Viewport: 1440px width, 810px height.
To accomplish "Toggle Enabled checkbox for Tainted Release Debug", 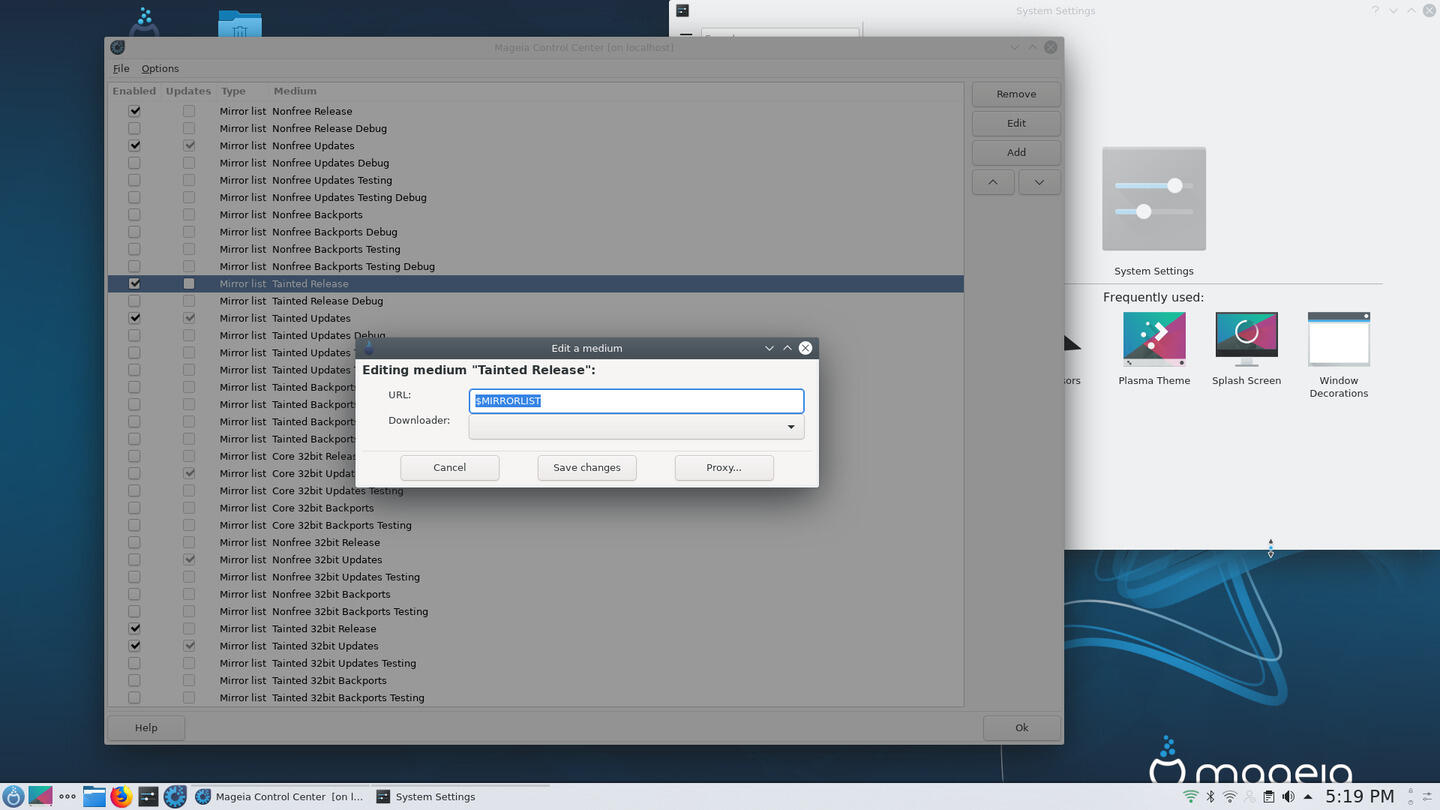I will (x=134, y=301).
